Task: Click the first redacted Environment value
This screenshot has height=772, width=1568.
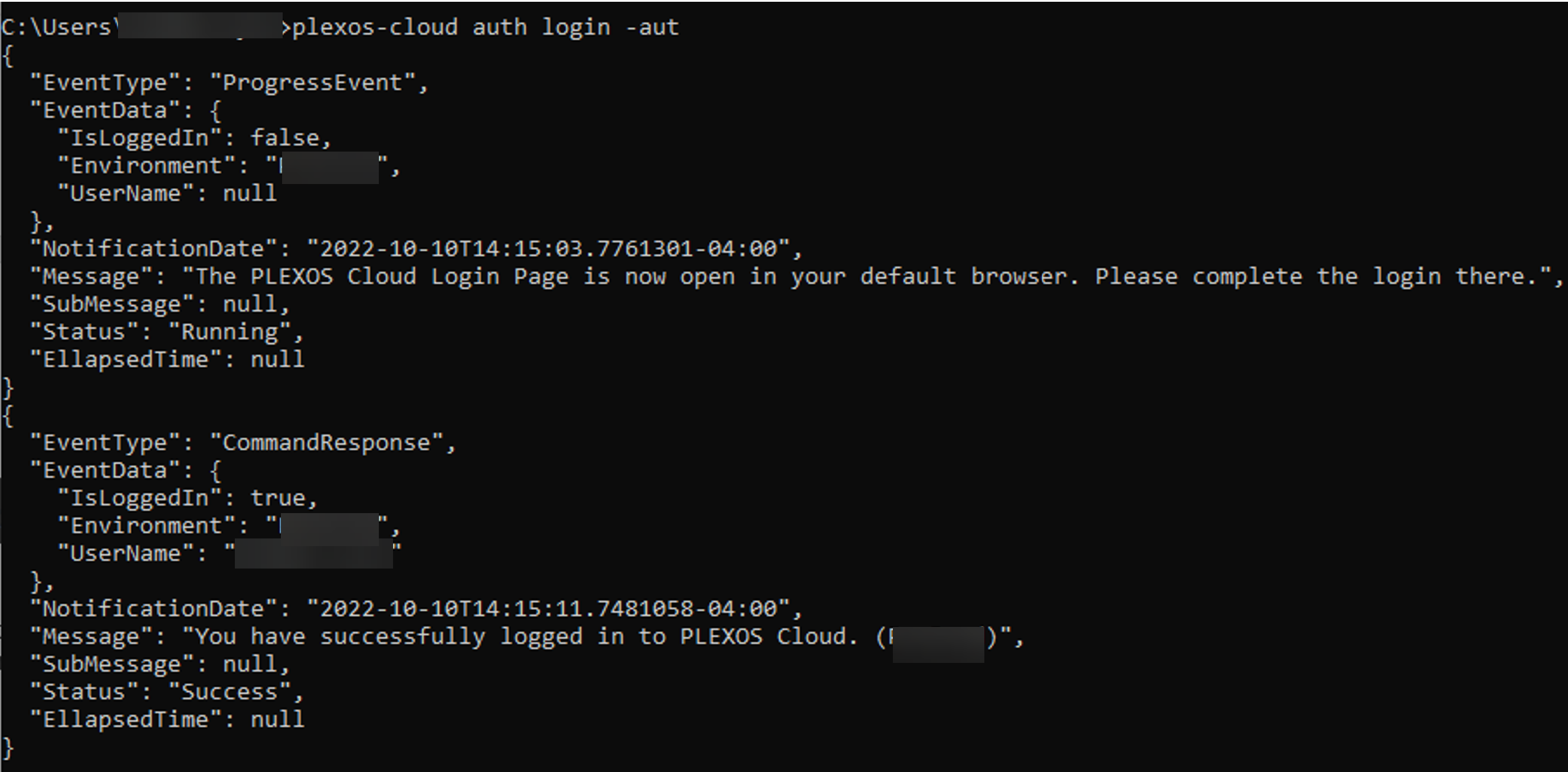Action: (x=329, y=167)
